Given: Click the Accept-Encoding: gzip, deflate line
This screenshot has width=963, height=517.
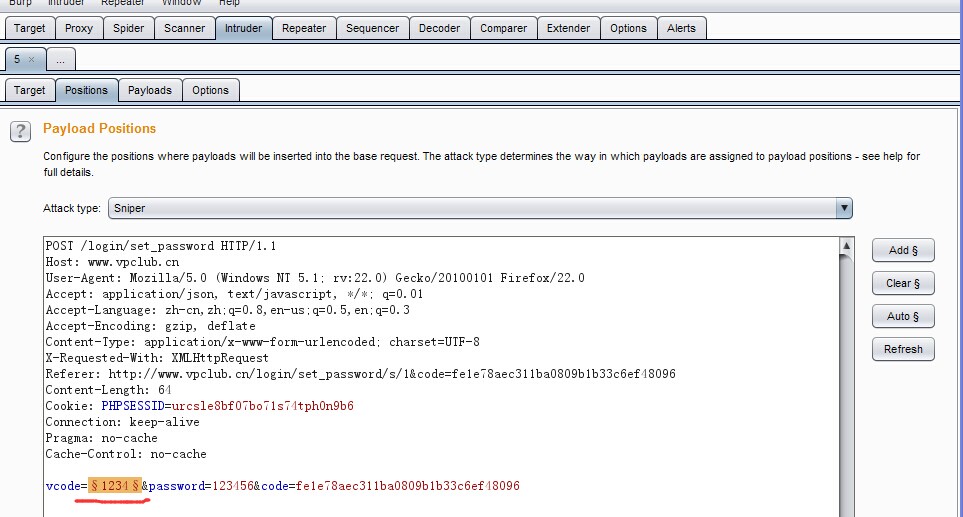Looking at the screenshot, I should tap(150, 326).
